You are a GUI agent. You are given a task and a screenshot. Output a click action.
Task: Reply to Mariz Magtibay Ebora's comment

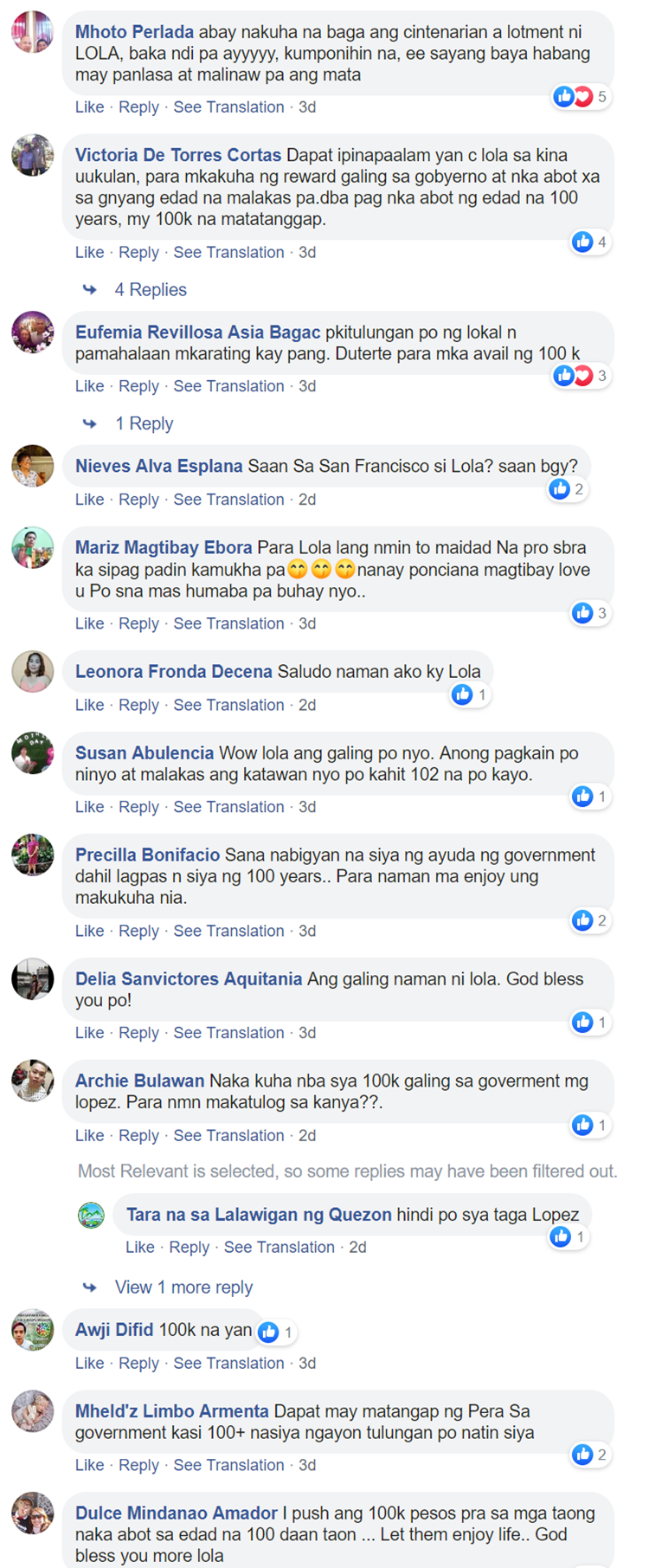click(x=138, y=623)
